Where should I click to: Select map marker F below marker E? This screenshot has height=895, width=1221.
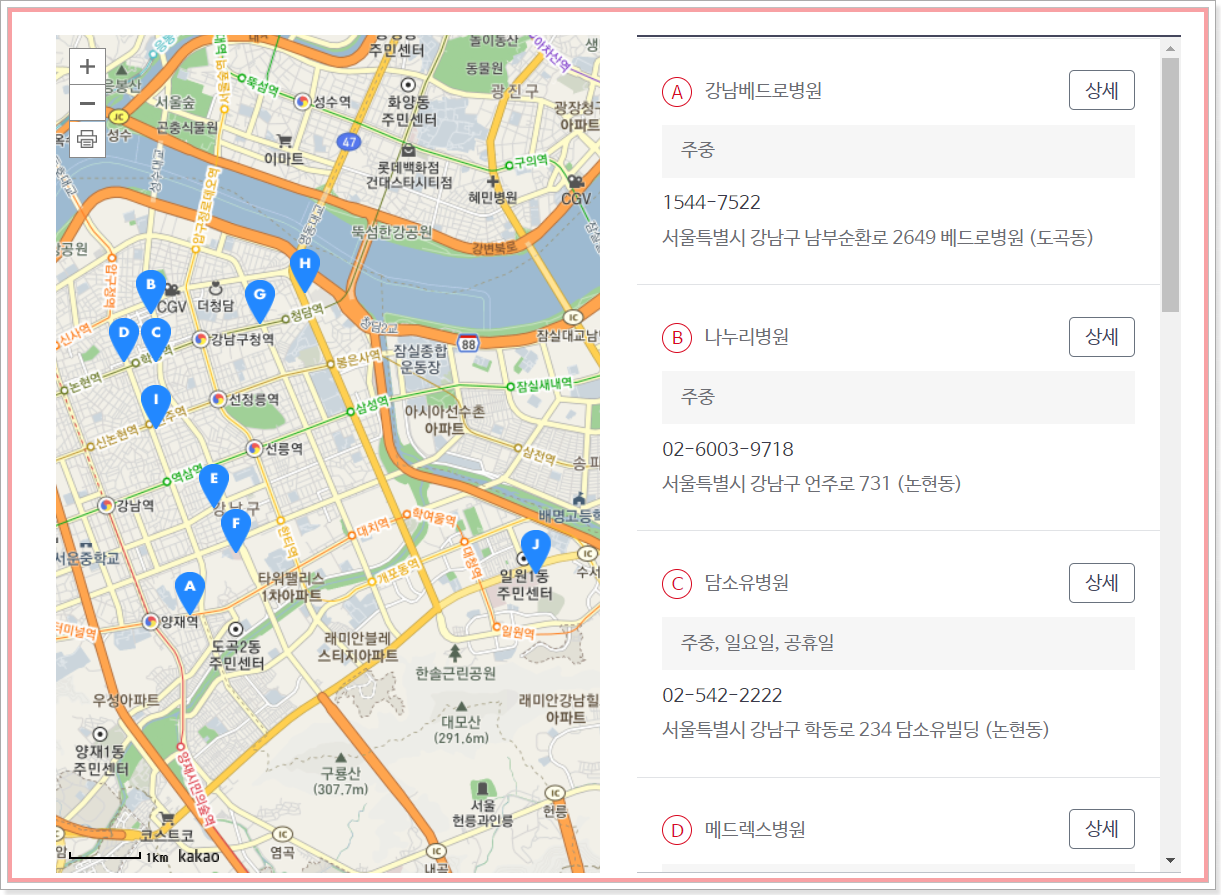click(x=234, y=523)
